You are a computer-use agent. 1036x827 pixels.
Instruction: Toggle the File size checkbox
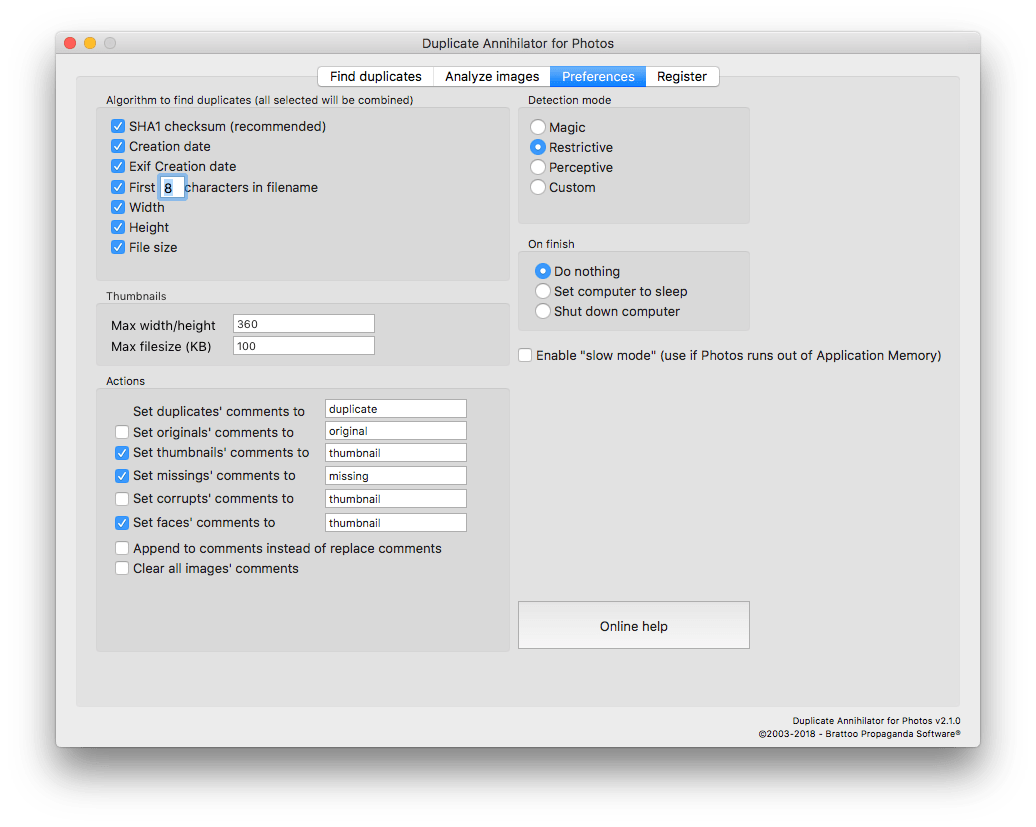(118, 247)
